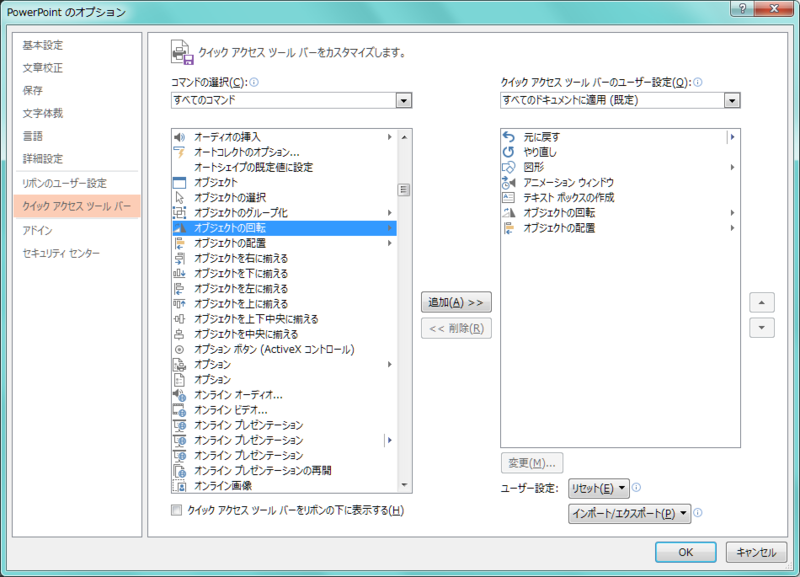This screenshot has width=800, height=577.
Task: Click the info icon beside コマンドの選択
Action: click(254, 82)
